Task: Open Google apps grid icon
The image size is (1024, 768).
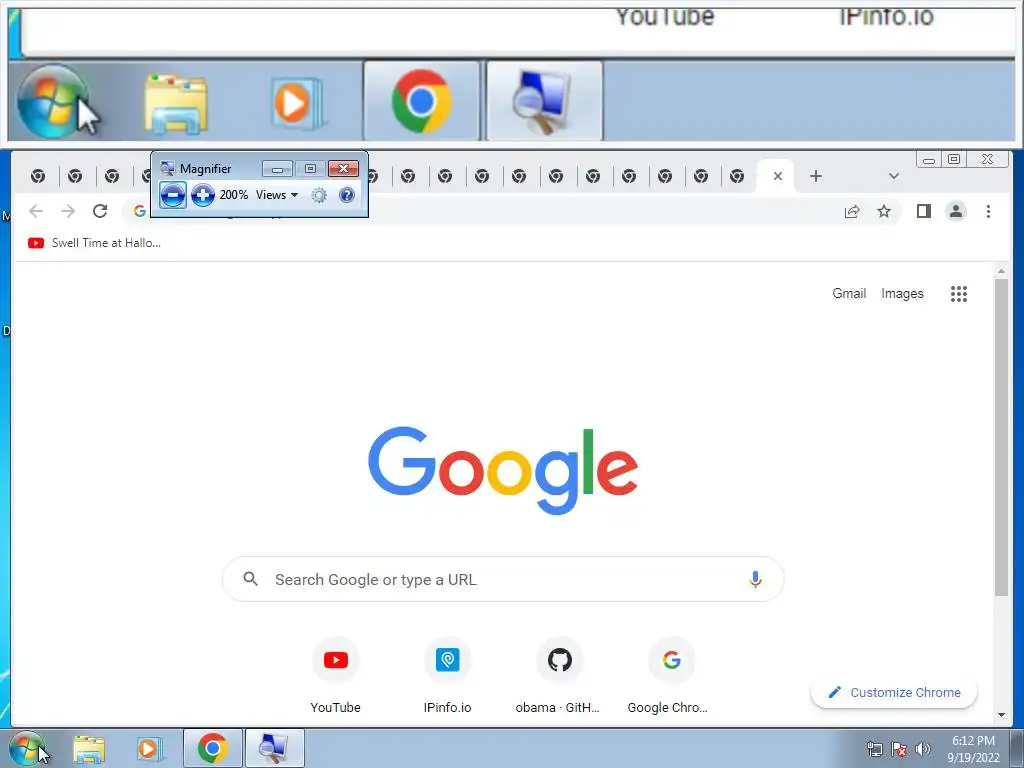Action: point(959,294)
